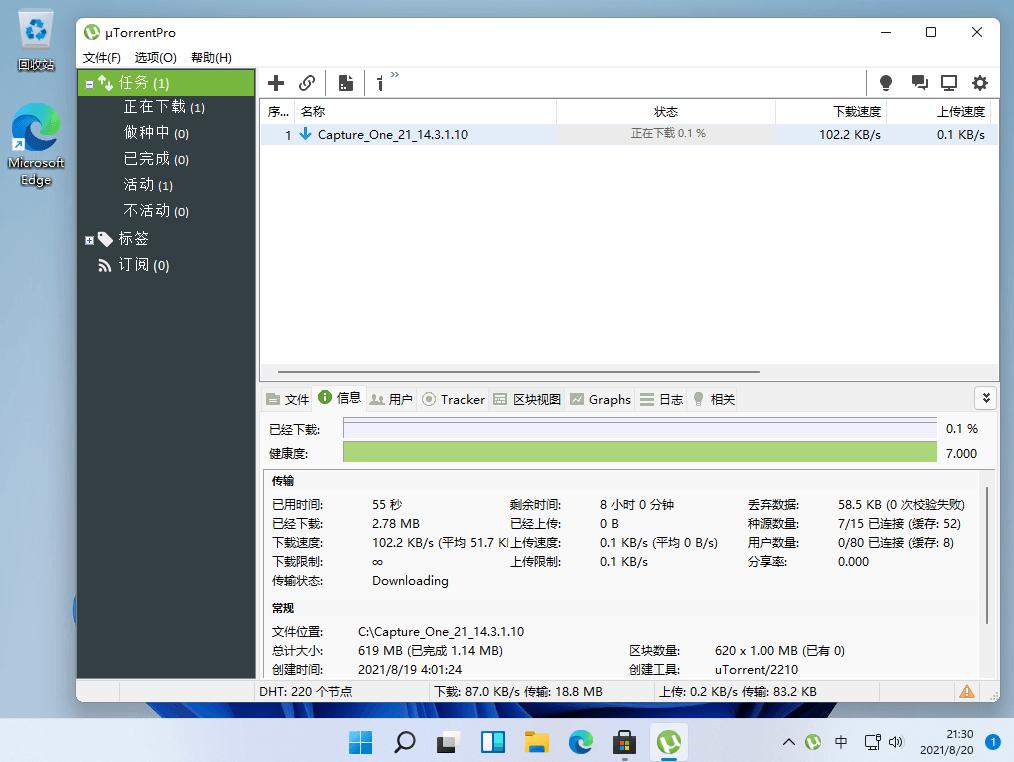The width and height of the screenshot is (1014, 762).
Task: Sort by the 下载速度 column header
Action: (x=830, y=112)
